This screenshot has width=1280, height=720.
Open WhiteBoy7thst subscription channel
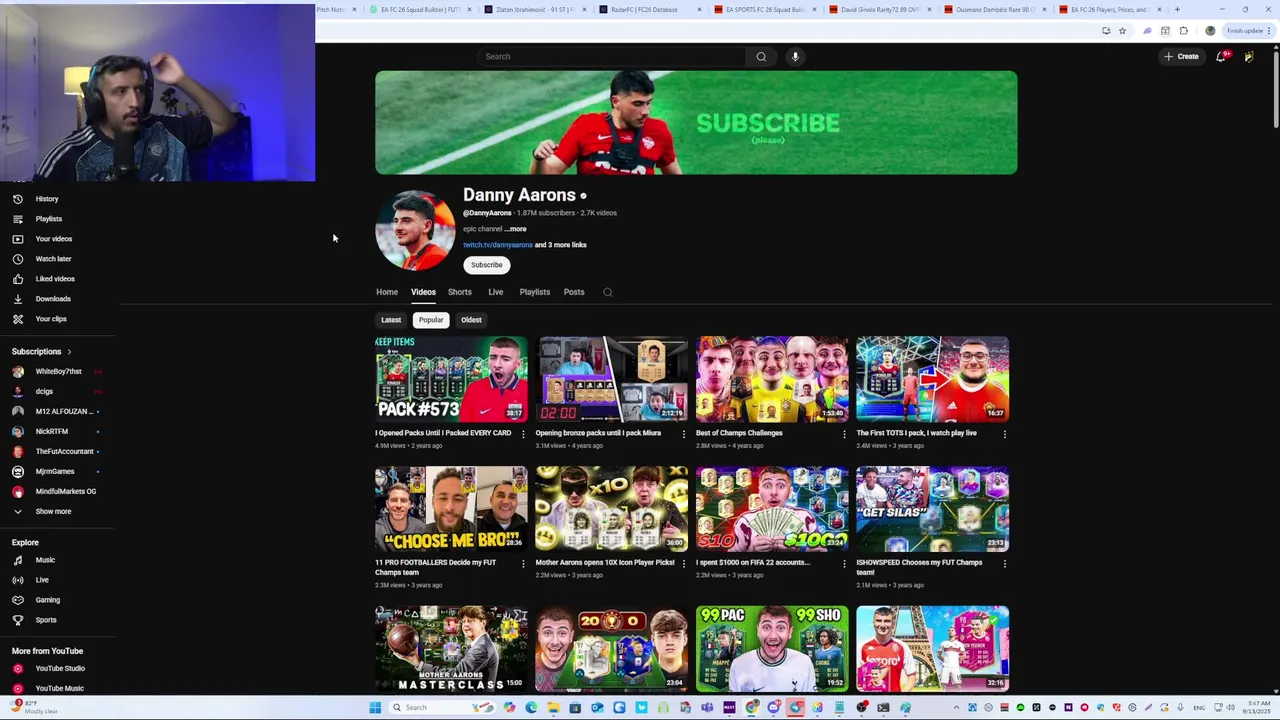58,372
